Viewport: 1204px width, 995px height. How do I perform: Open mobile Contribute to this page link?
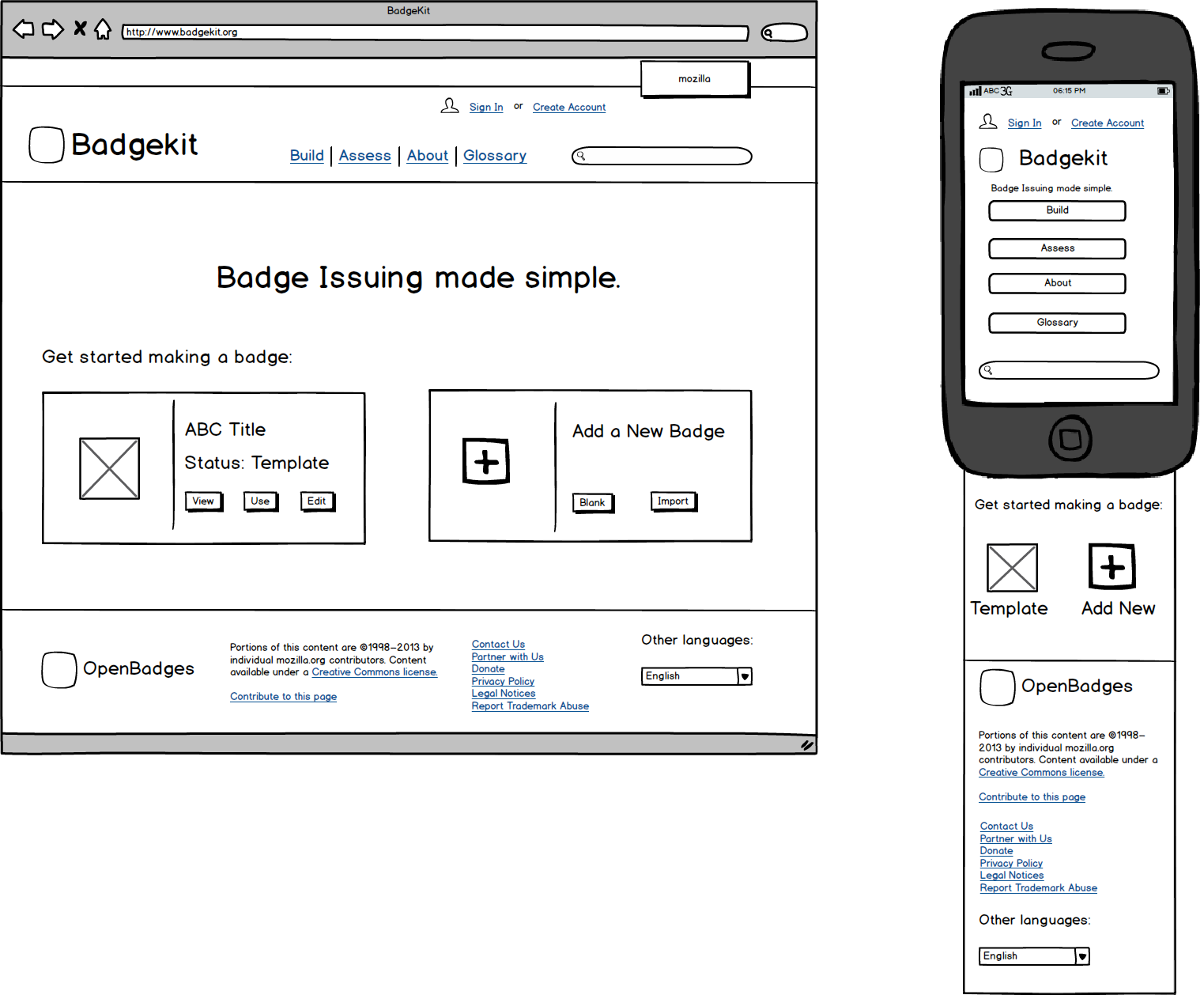click(x=1032, y=797)
